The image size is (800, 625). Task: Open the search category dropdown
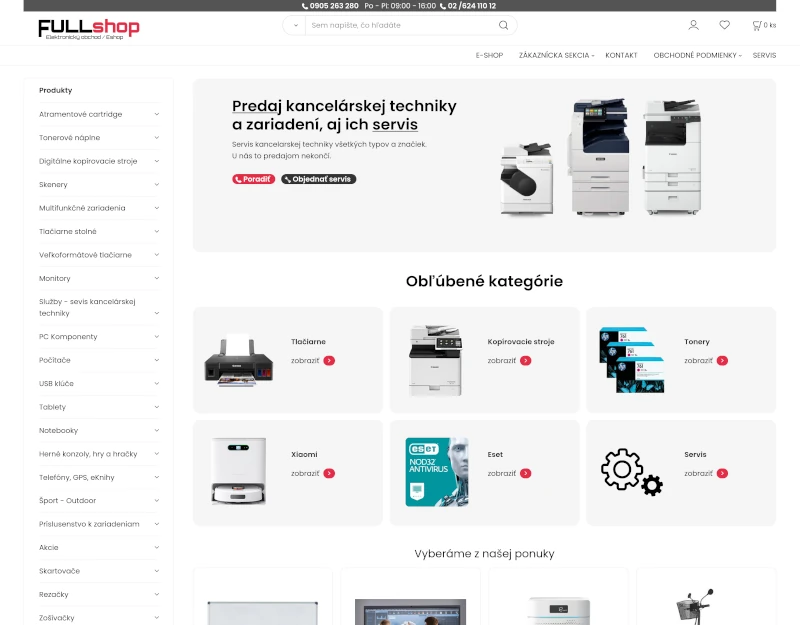pyautogui.click(x=295, y=25)
